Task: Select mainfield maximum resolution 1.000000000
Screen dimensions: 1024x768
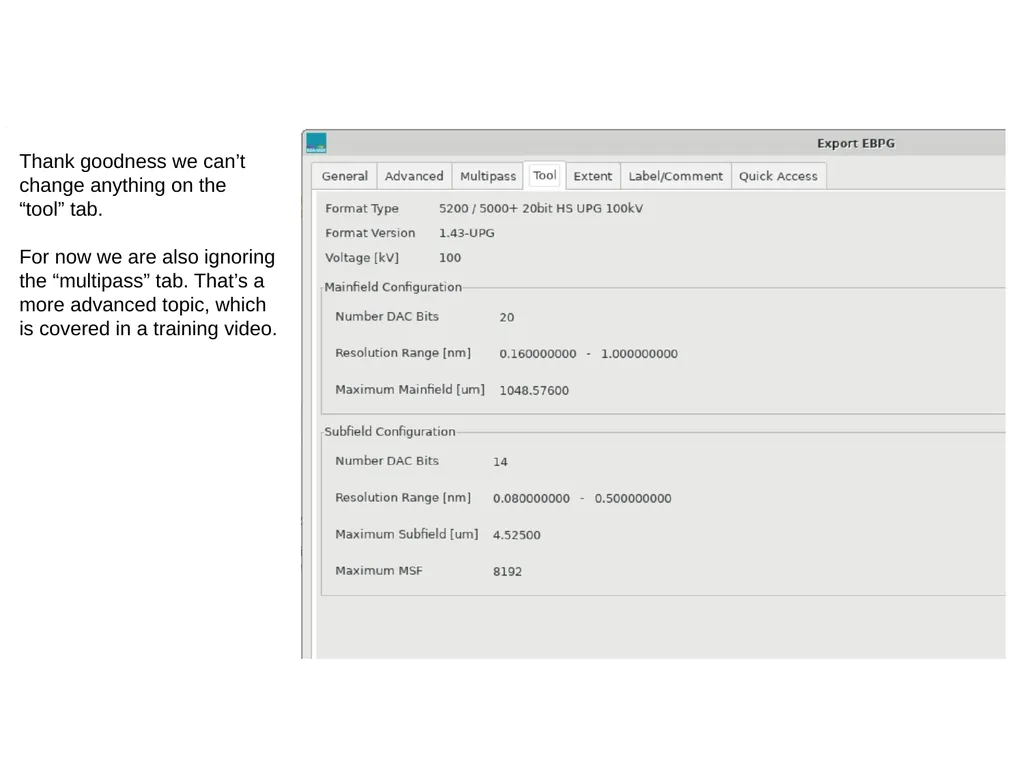Action: [x=639, y=354]
